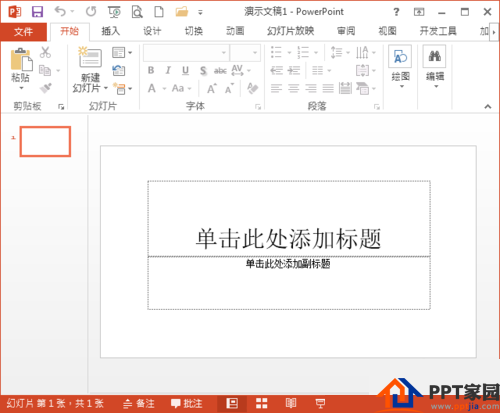Open the Drawing tools button
The width and height of the screenshot is (500, 413).
[400, 67]
